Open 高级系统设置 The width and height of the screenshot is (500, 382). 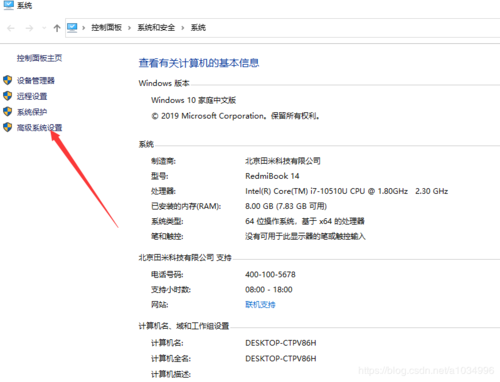(39, 128)
